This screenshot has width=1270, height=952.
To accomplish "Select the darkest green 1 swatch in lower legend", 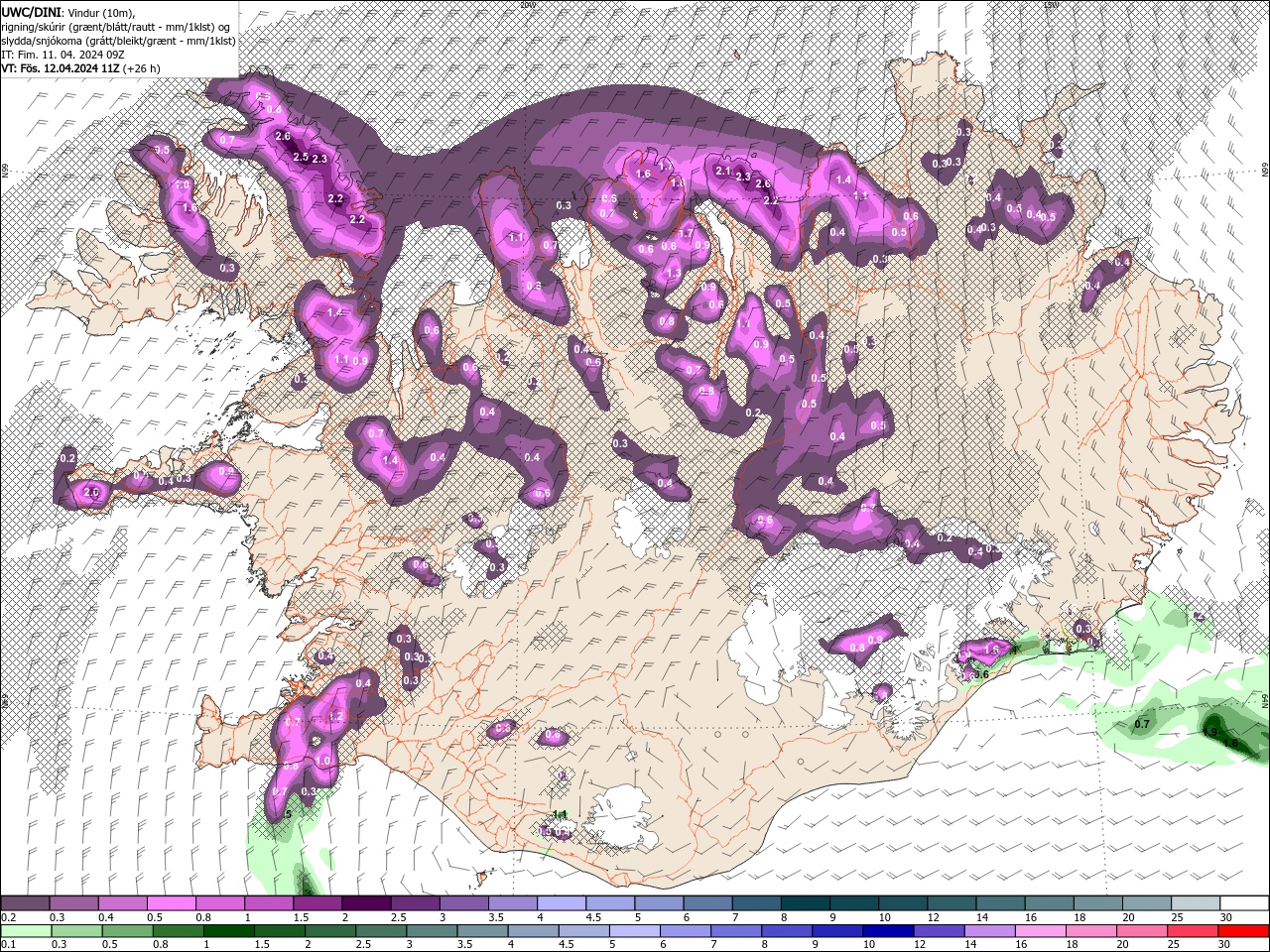I will 227,931.
